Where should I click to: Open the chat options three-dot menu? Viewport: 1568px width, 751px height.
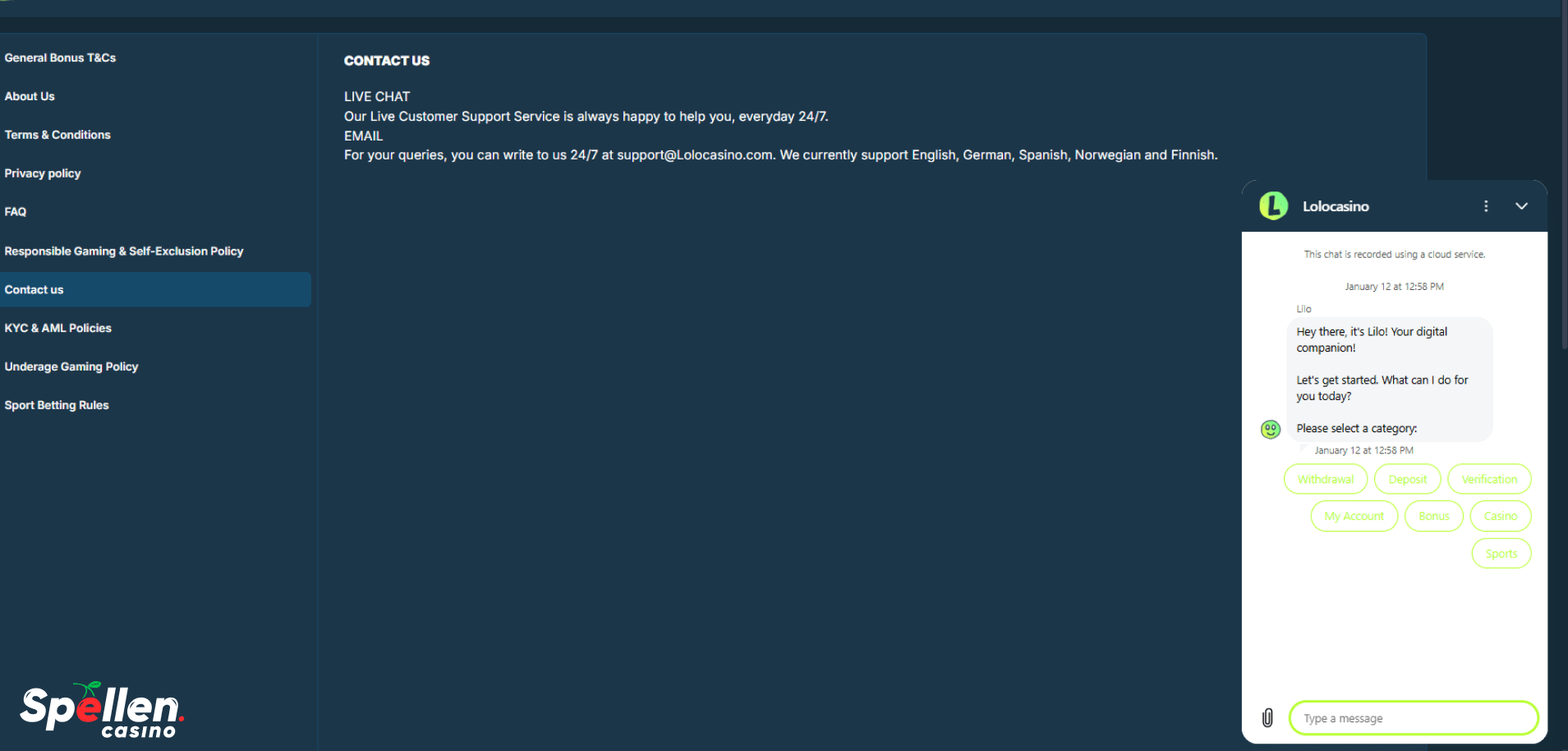pos(1486,206)
